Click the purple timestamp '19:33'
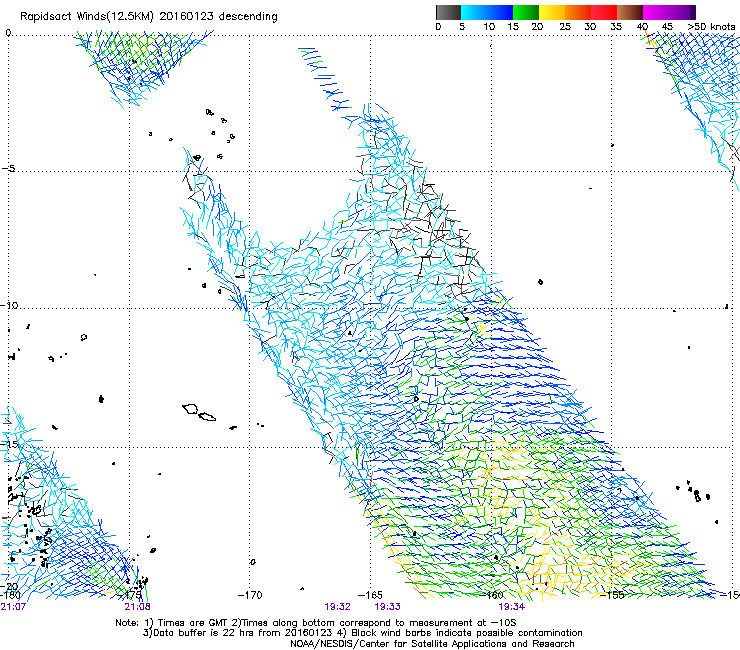 click(387, 607)
